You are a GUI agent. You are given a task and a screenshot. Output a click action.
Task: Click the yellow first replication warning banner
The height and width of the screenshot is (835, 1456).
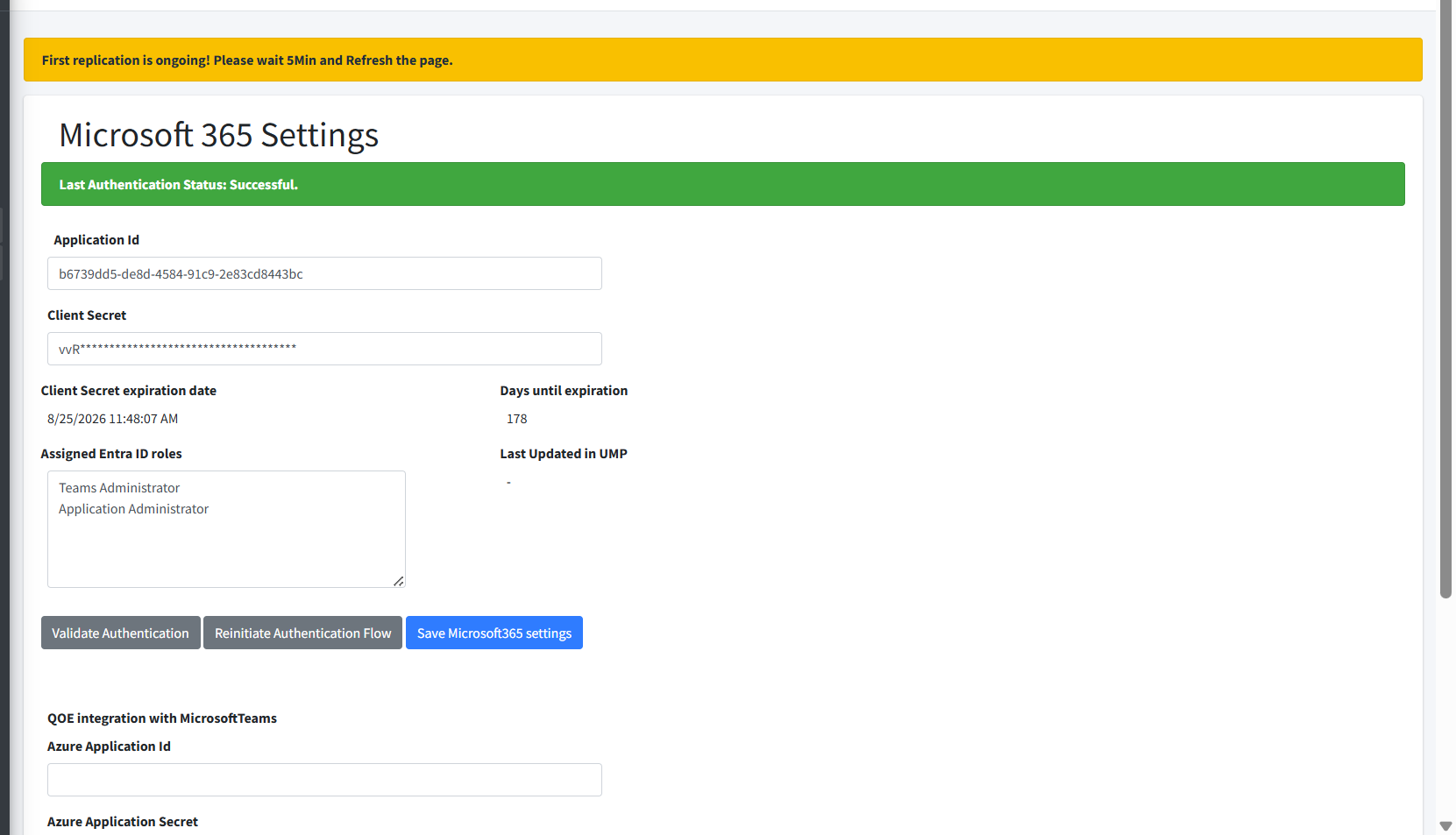pos(722,60)
